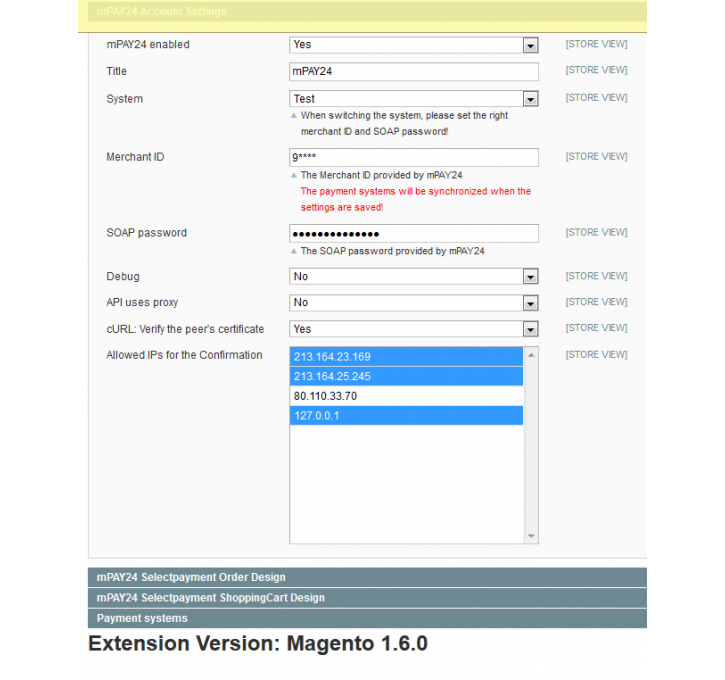The image size is (725, 680).
Task: Open the cURL verify peer's certificate dropdown
Action: point(413,329)
